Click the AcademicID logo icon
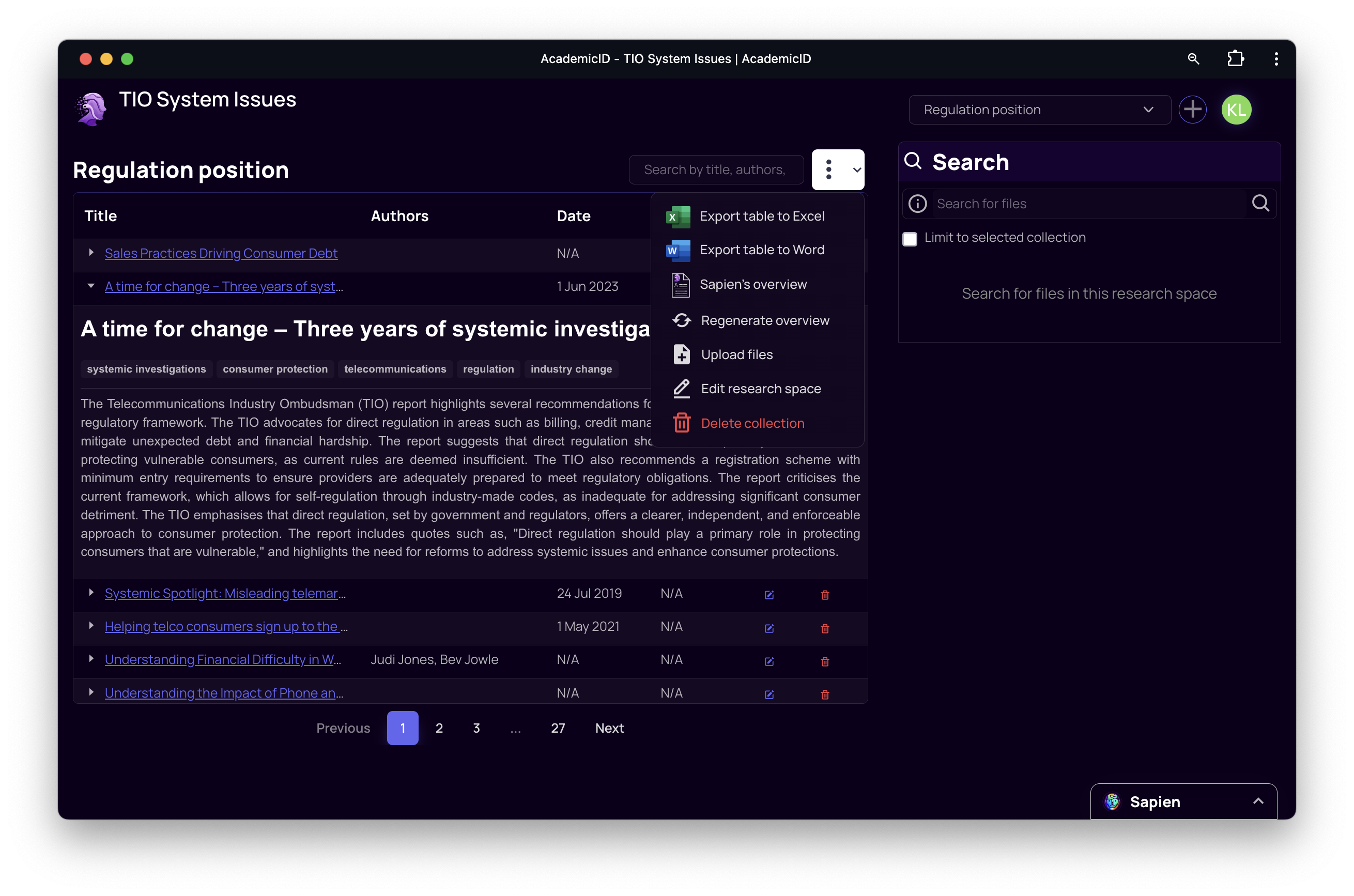Screen dimensions: 1354x896 coord(91,109)
